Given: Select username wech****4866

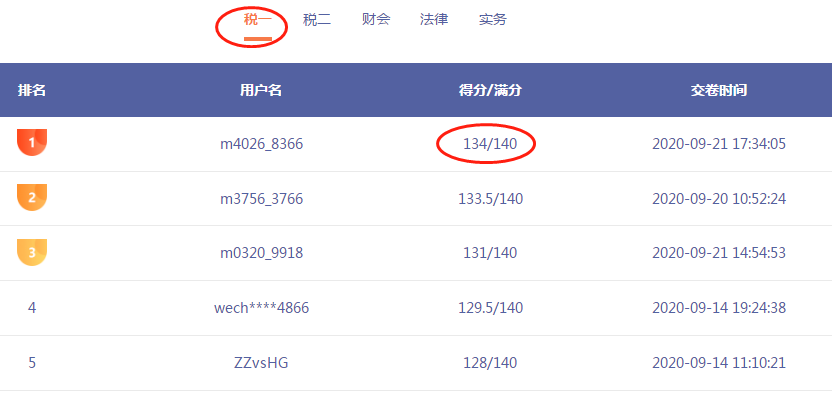Looking at the screenshot, I should pyautogui.click(x=262, y=308).
